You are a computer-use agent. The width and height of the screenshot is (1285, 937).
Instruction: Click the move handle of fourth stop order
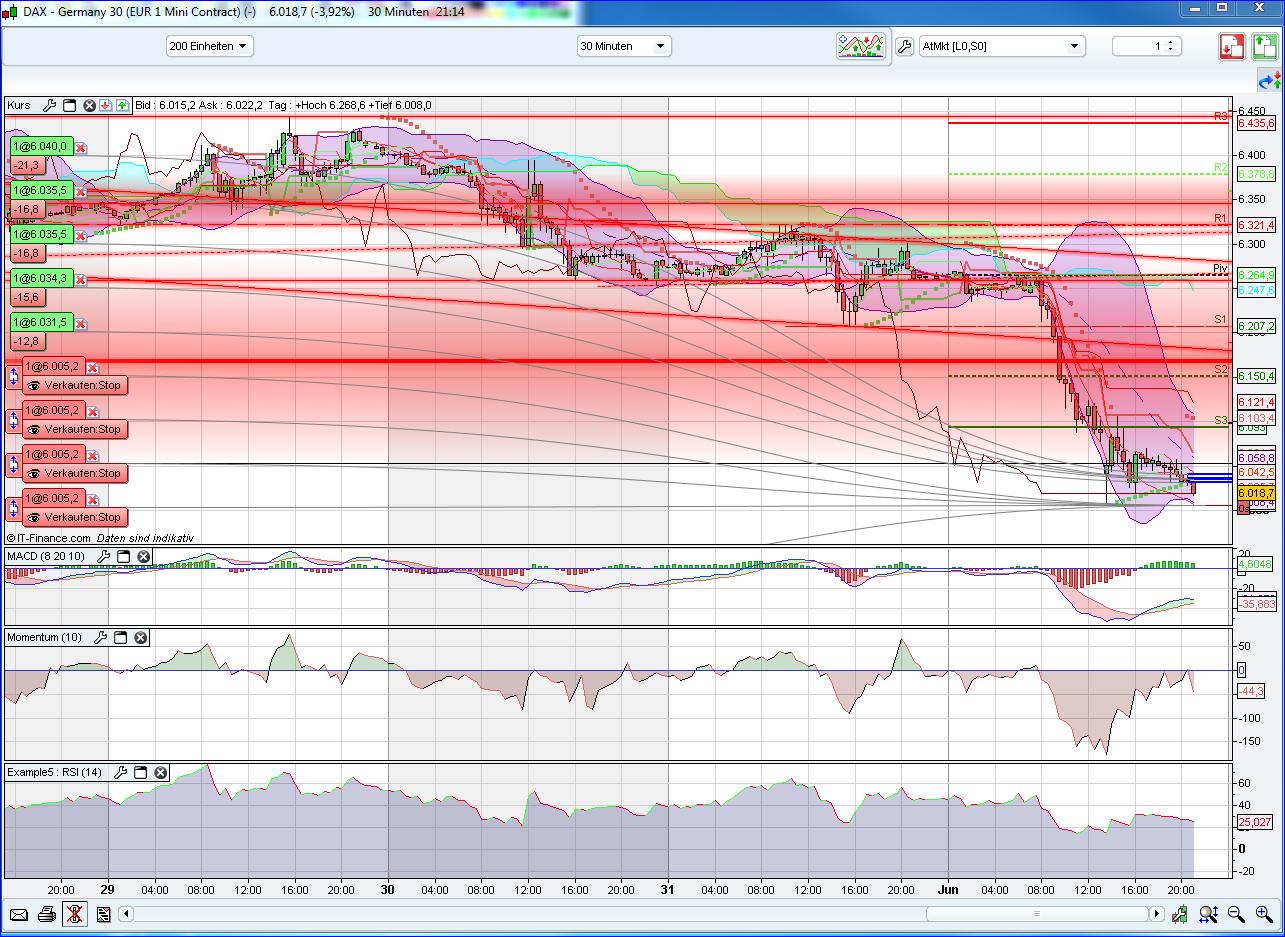tap(13, 508)
